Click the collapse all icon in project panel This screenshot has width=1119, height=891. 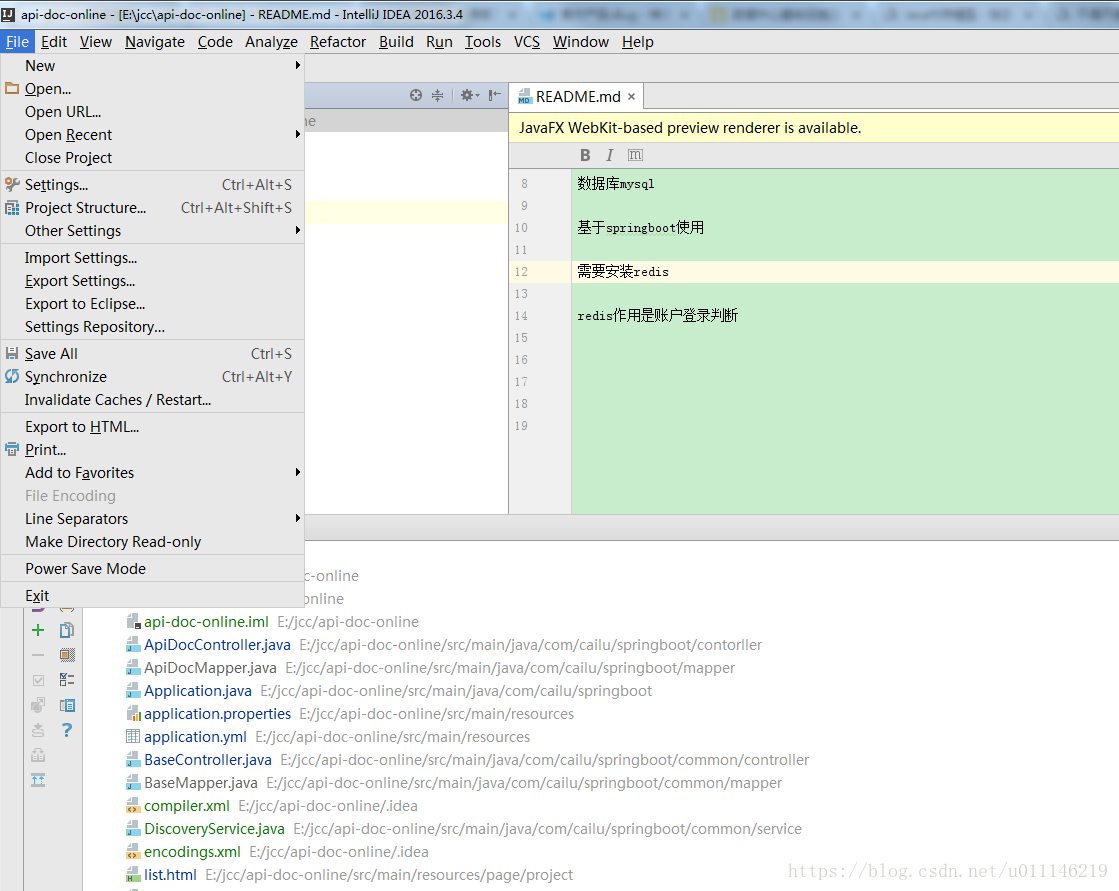pyautogui.click(x=437, y=95)
